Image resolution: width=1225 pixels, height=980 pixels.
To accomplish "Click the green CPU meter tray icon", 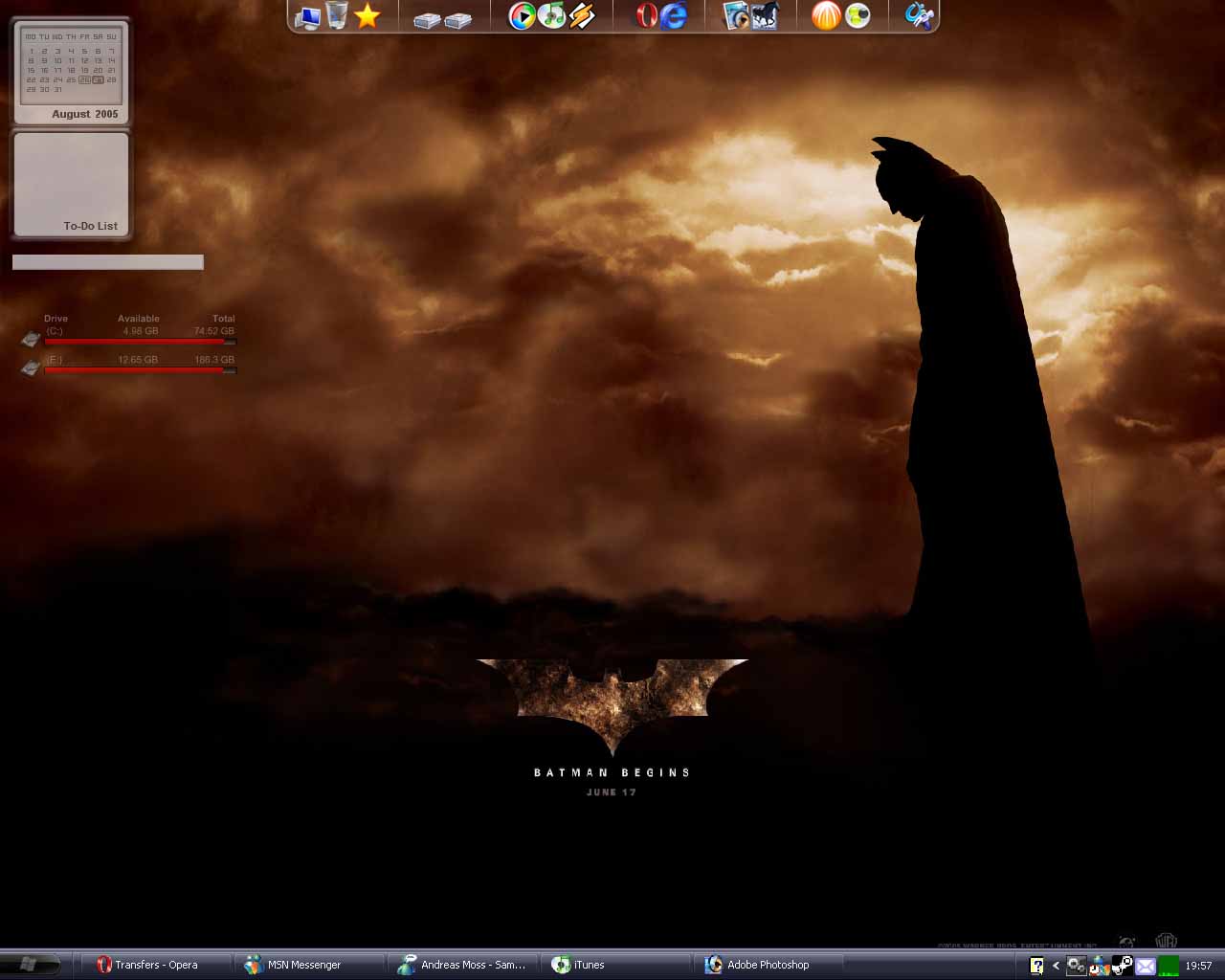I will [x=1169, y=966].
